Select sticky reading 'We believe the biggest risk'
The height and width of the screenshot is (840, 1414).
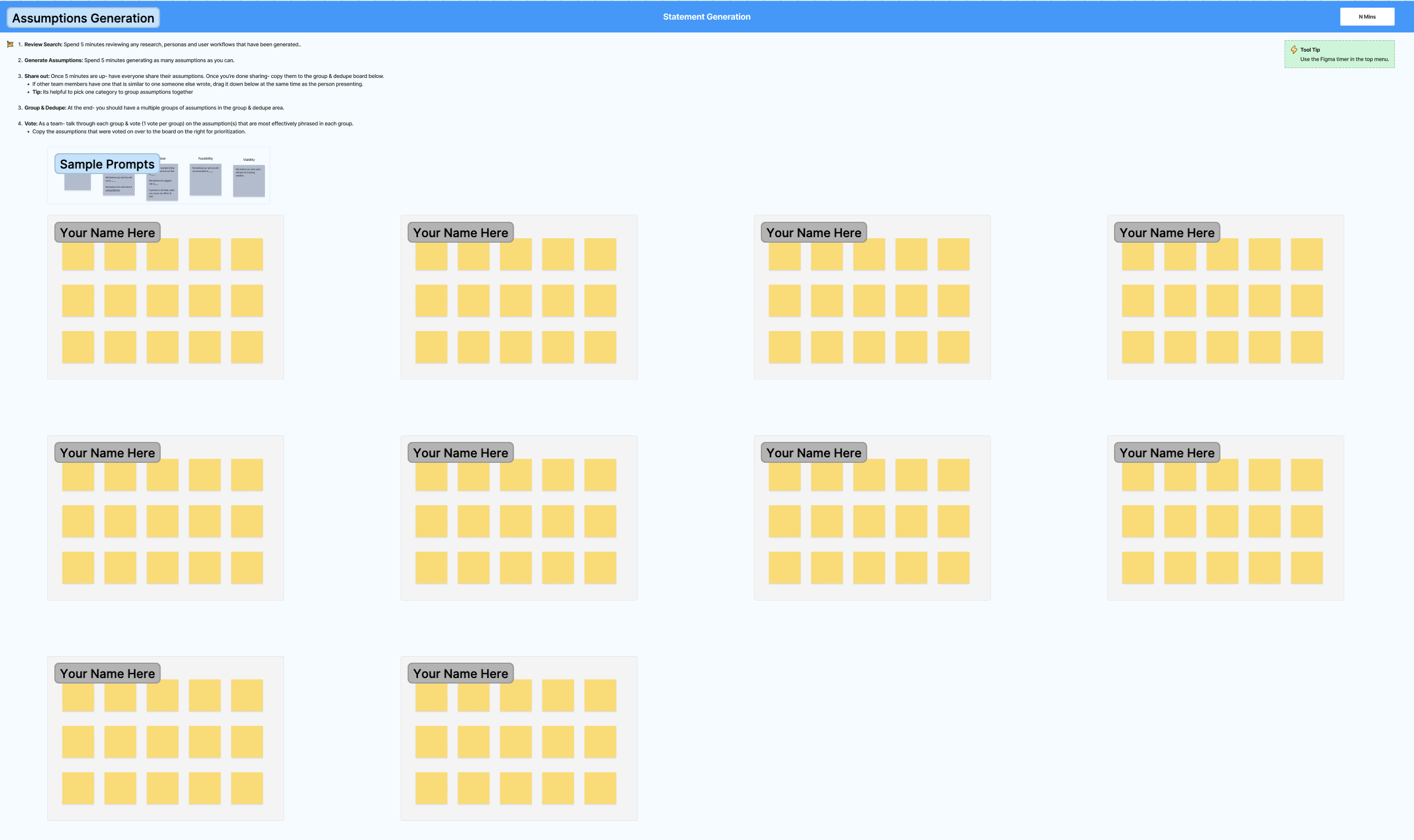pos(163,182)
